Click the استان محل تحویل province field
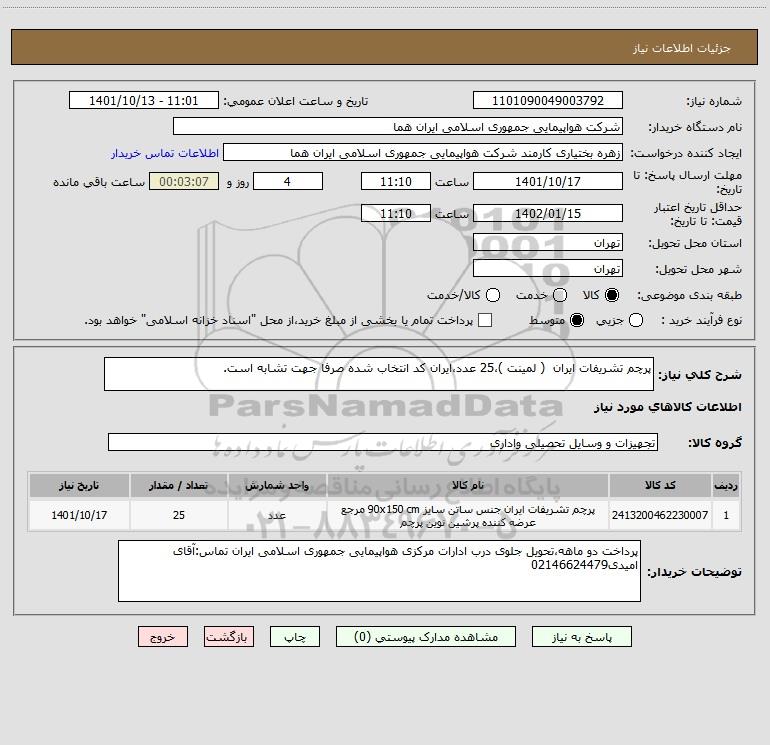The width and height of the screenshot is (770, 745). (547, 243)
